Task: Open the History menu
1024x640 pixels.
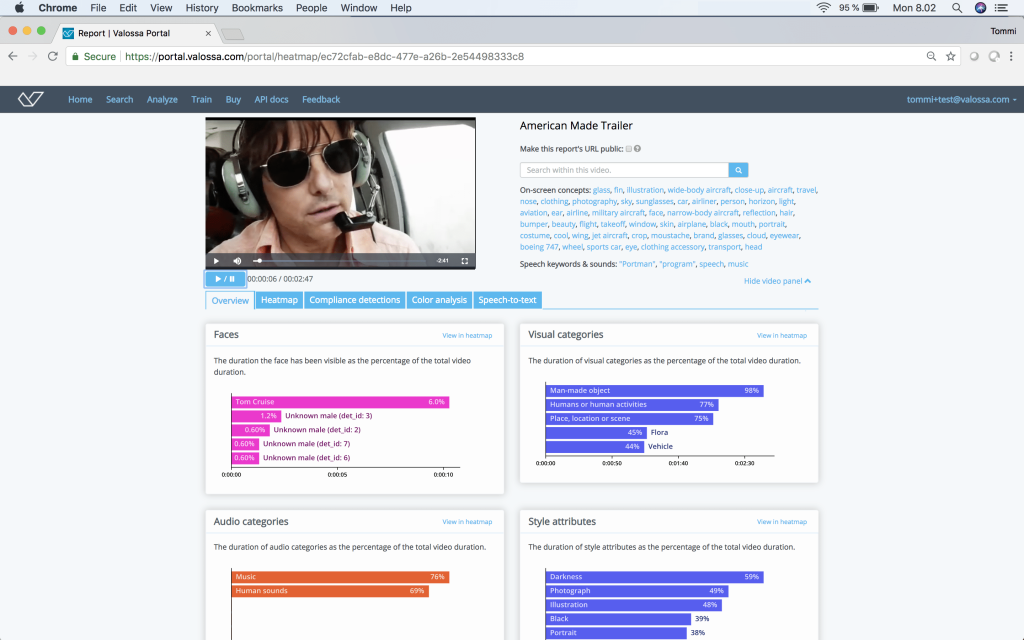Action: coord(202,8)
